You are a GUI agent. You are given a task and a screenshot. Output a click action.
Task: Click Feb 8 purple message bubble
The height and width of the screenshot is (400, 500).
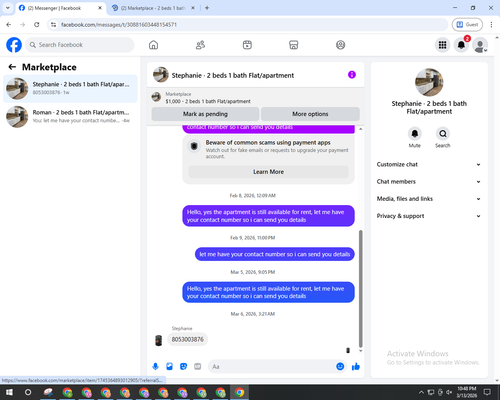268,216
